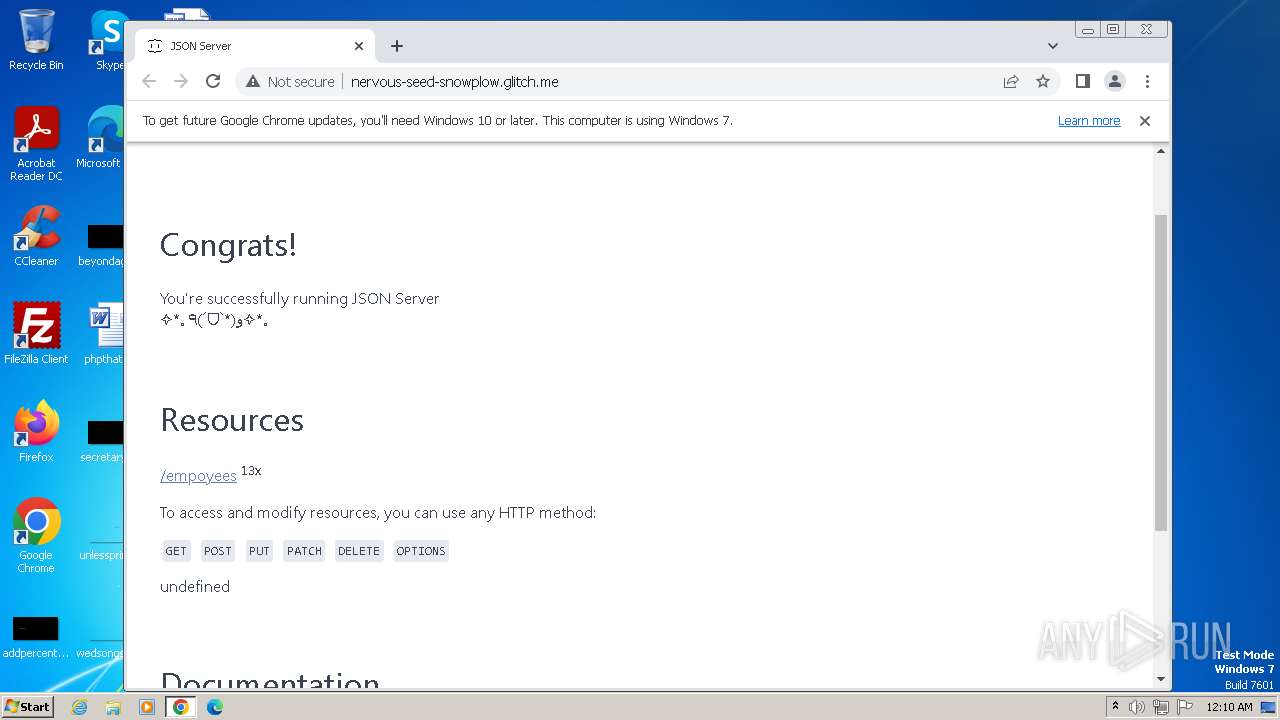Share this page via the share icon
This screenshot has width=1280, height=720.
tap(1011, 81)
